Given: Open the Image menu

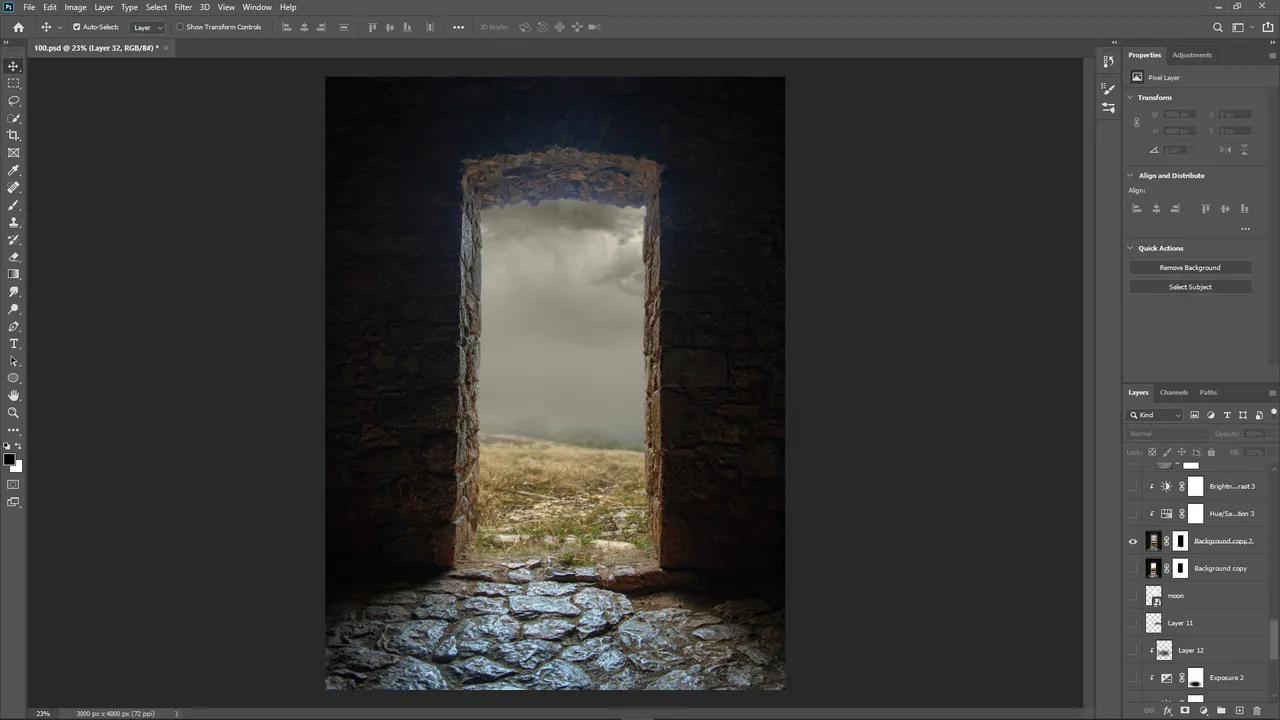Looking at the screenshot, I should 76,7.
